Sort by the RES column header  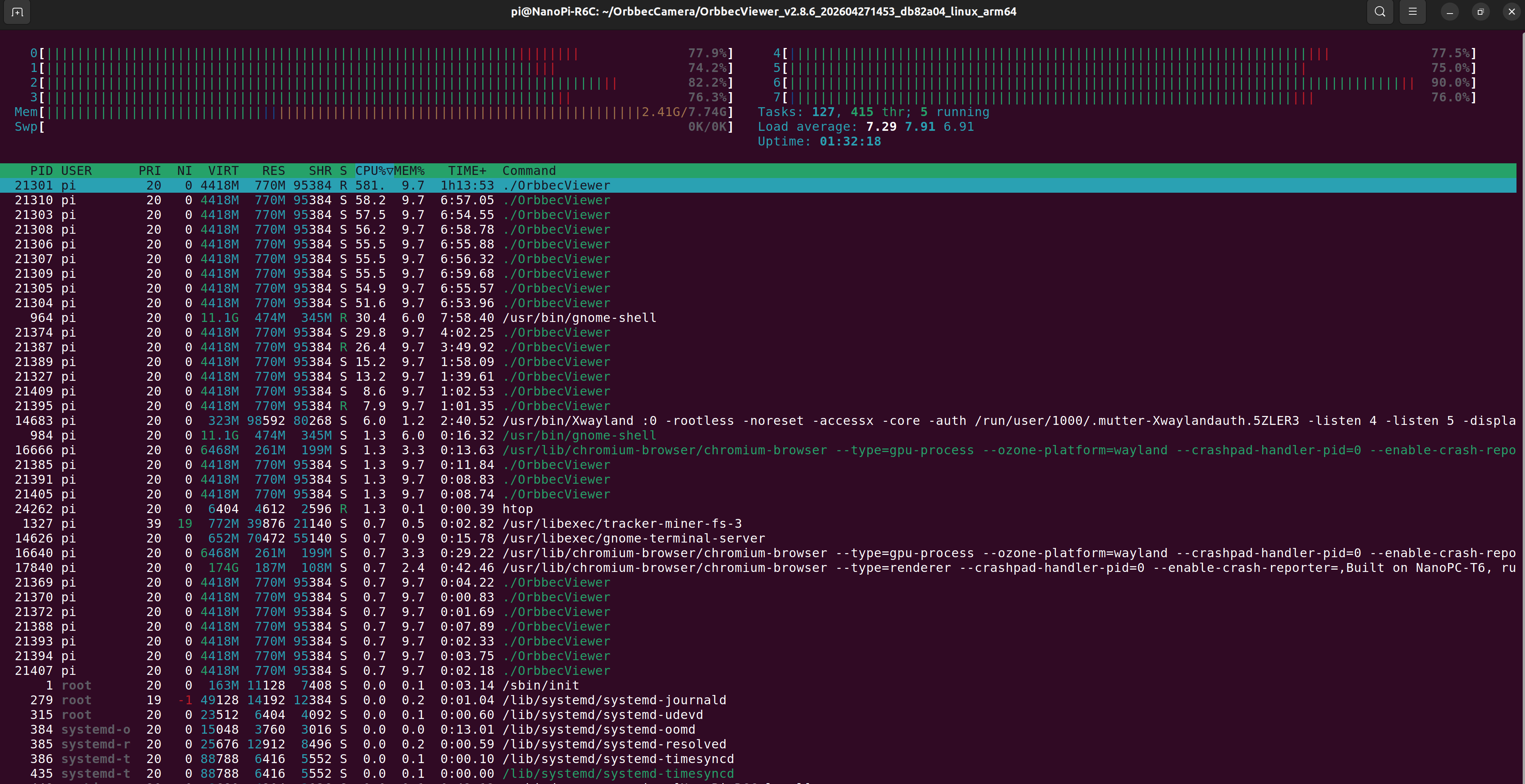point(274,171)
